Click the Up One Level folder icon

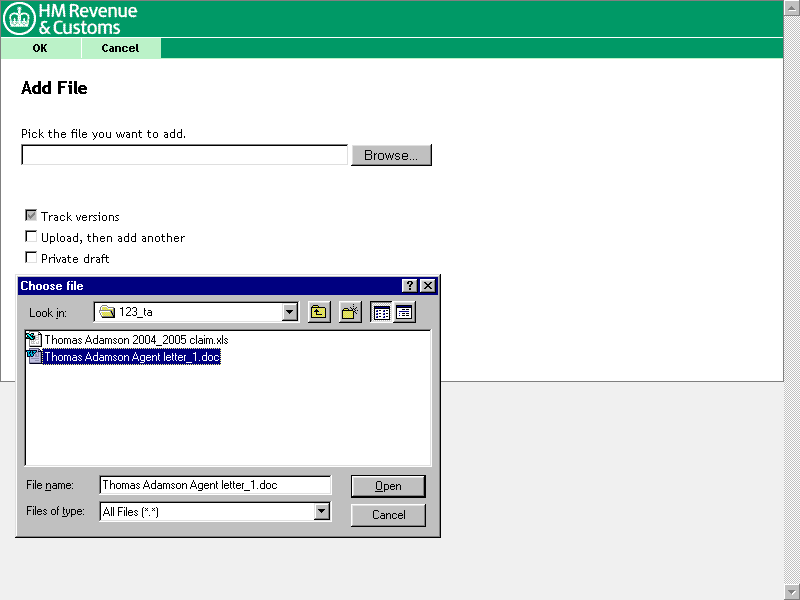click(319, 312)
